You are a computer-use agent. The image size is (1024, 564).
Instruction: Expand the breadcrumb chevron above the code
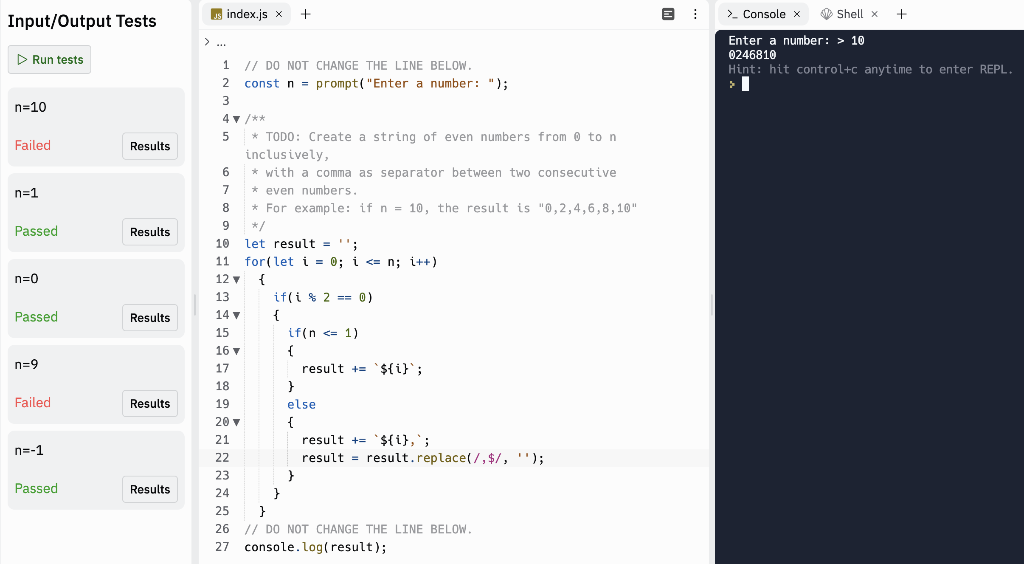point(207,42)
